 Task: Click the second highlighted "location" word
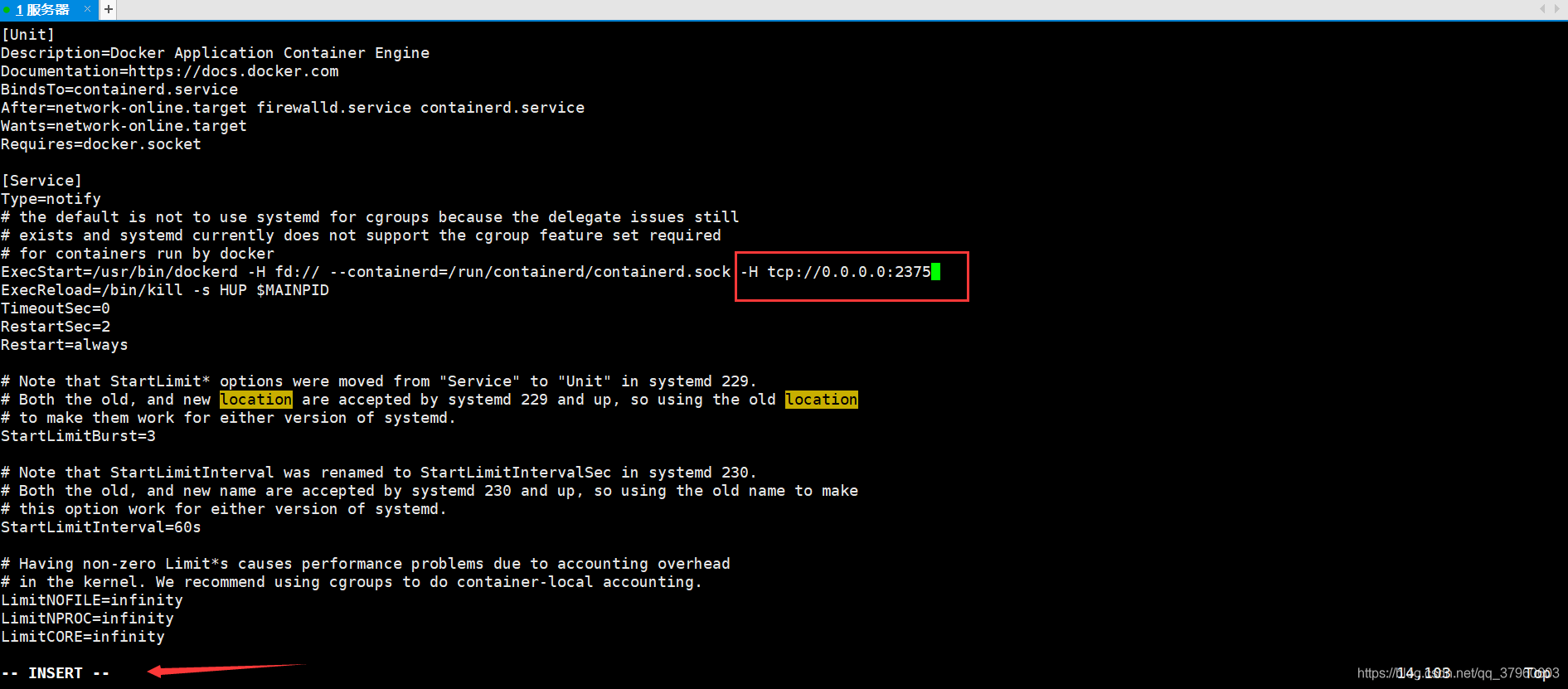click(x=821, y=400)
